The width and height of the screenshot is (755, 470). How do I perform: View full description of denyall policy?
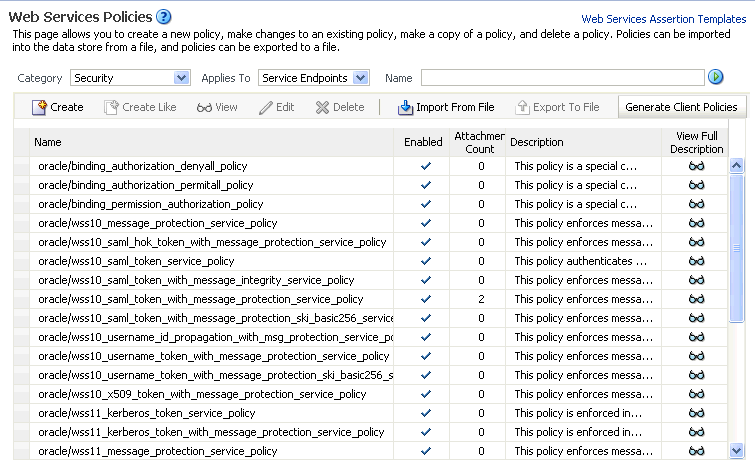(696, 166)
